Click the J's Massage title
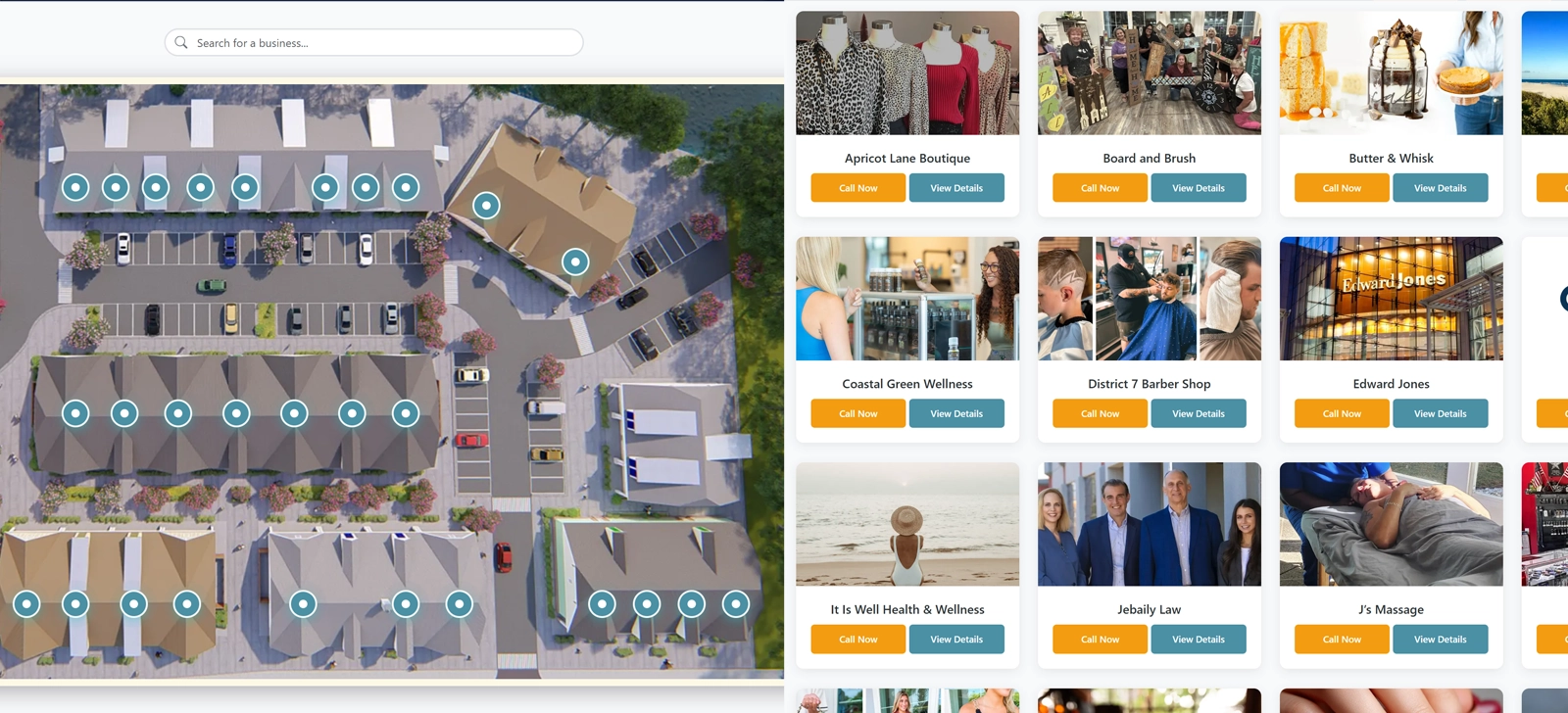The height and width of the screenshot is (713, 1568). [1392, 609]
